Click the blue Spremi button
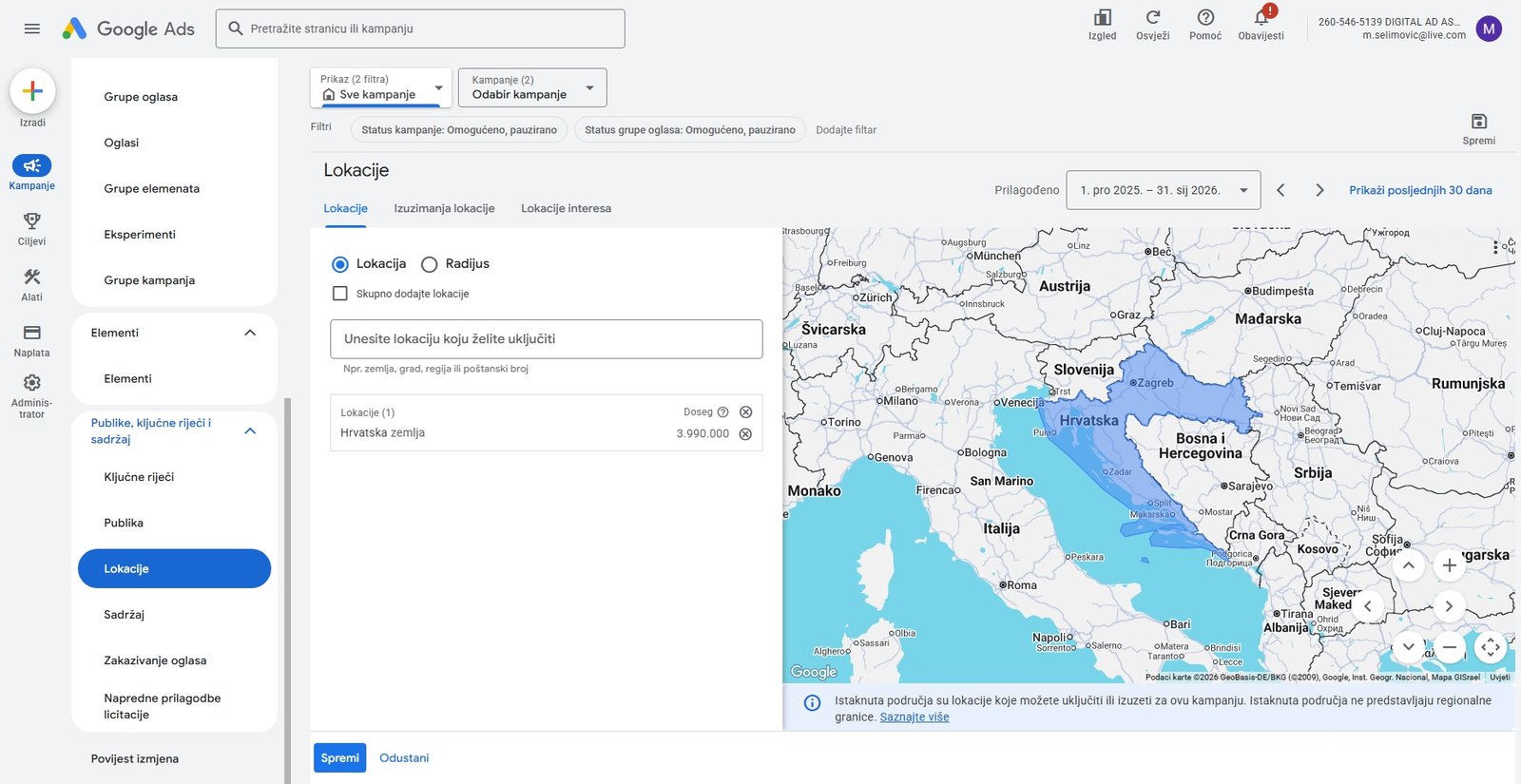The image size is (1521, 784). [x=339, y=757]
